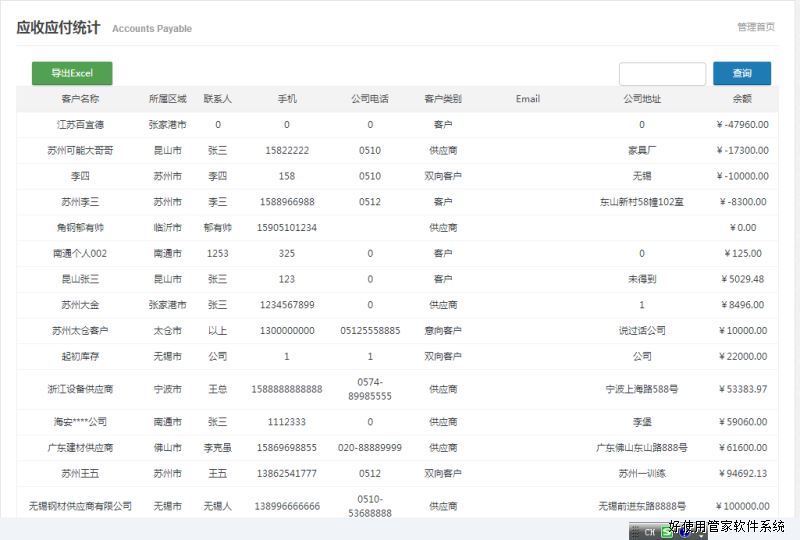Screen dimensions: 800x540
Task: Select the 苏州可能大哥哥 customer name
Action: click(80, 150)
